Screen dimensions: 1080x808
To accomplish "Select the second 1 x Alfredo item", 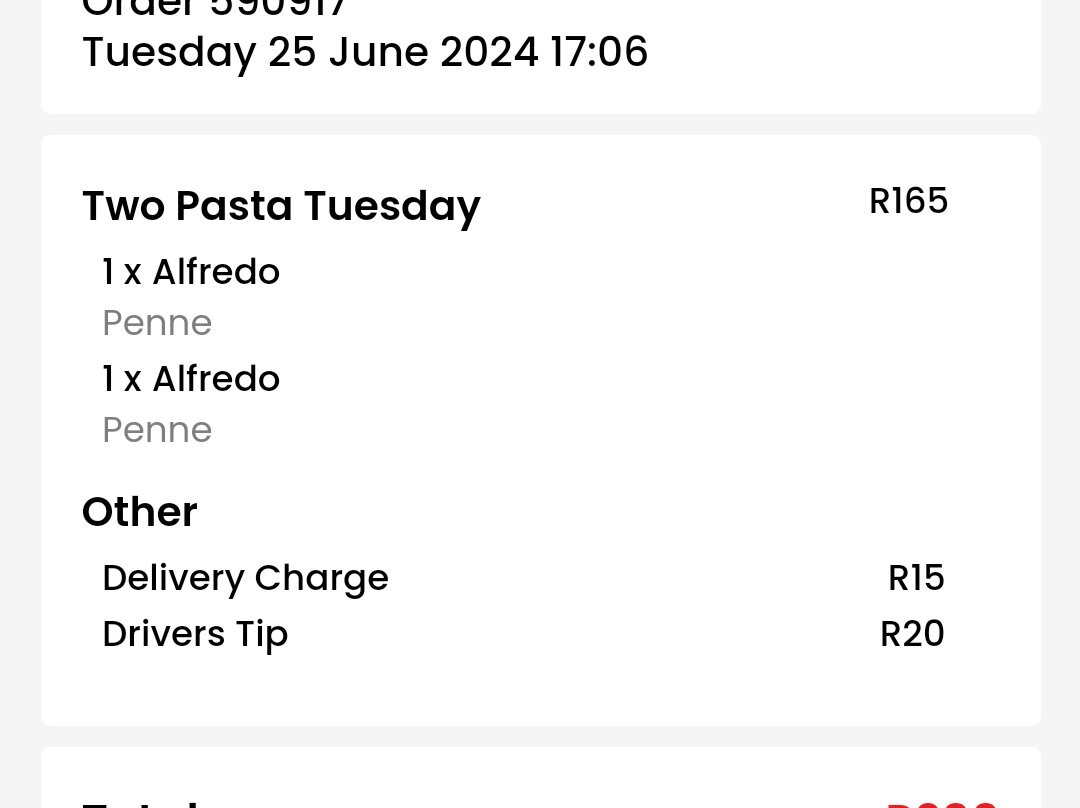I will pos(191,378).
